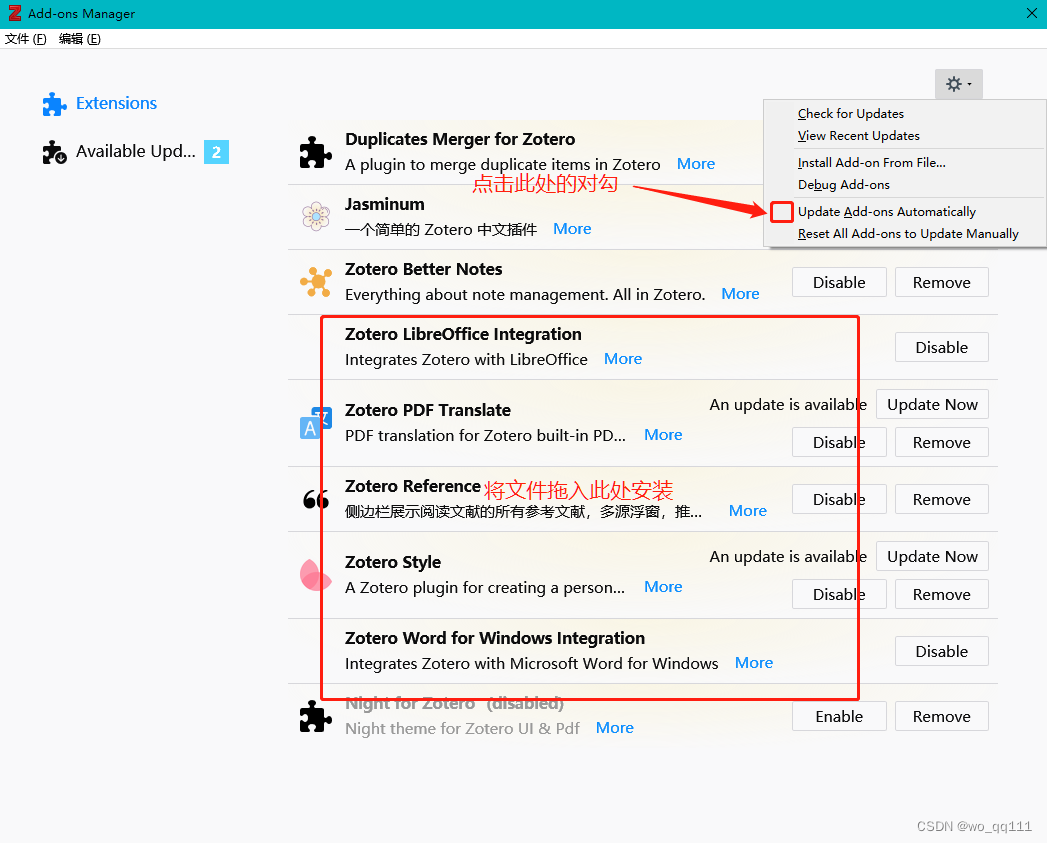
Task: Click the Extensions puzzle icon
Action: tap(54, 104)
